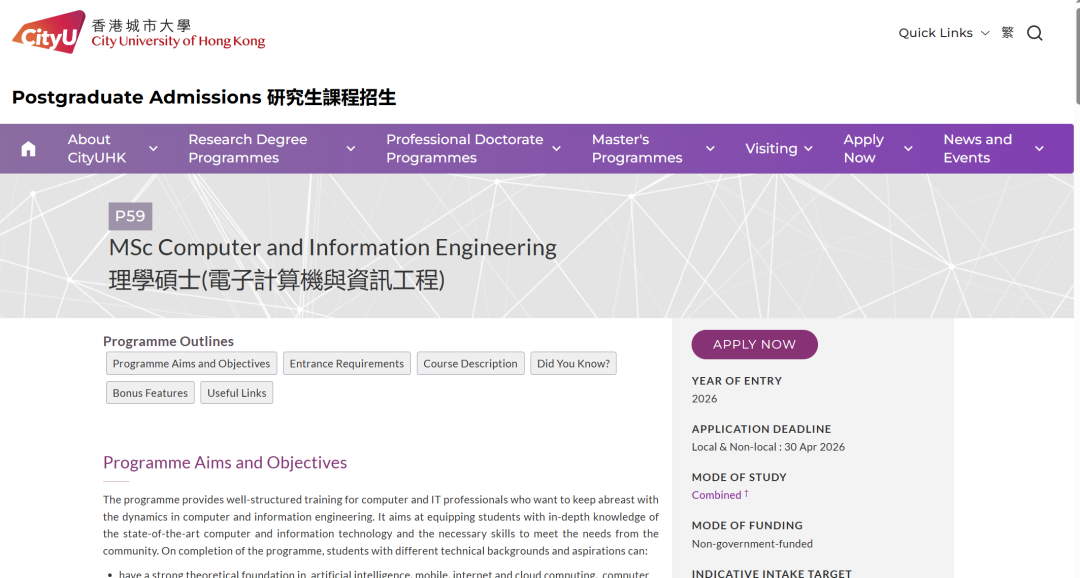Image resolution: width=1080 pixels, height=578 pixels.
Task: Expand About CityUHK menu chevron
Action: 154,149
